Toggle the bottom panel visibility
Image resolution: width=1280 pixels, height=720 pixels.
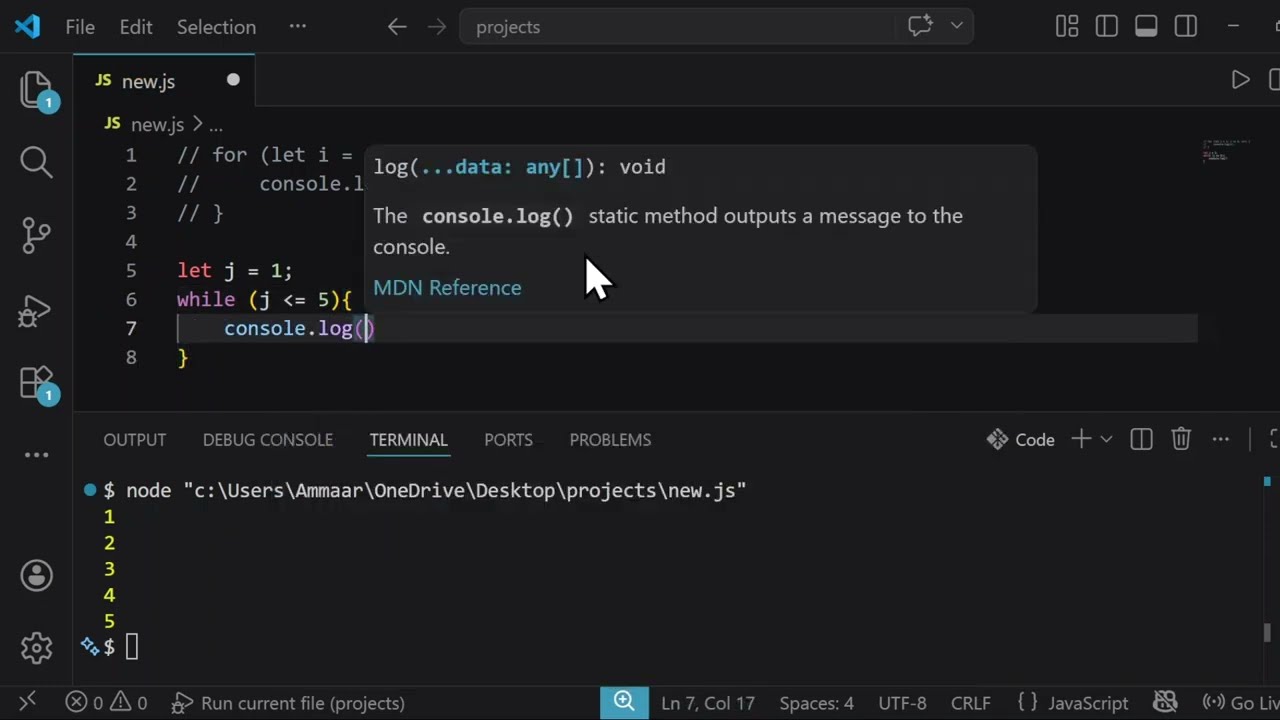tap(1146, 27)
